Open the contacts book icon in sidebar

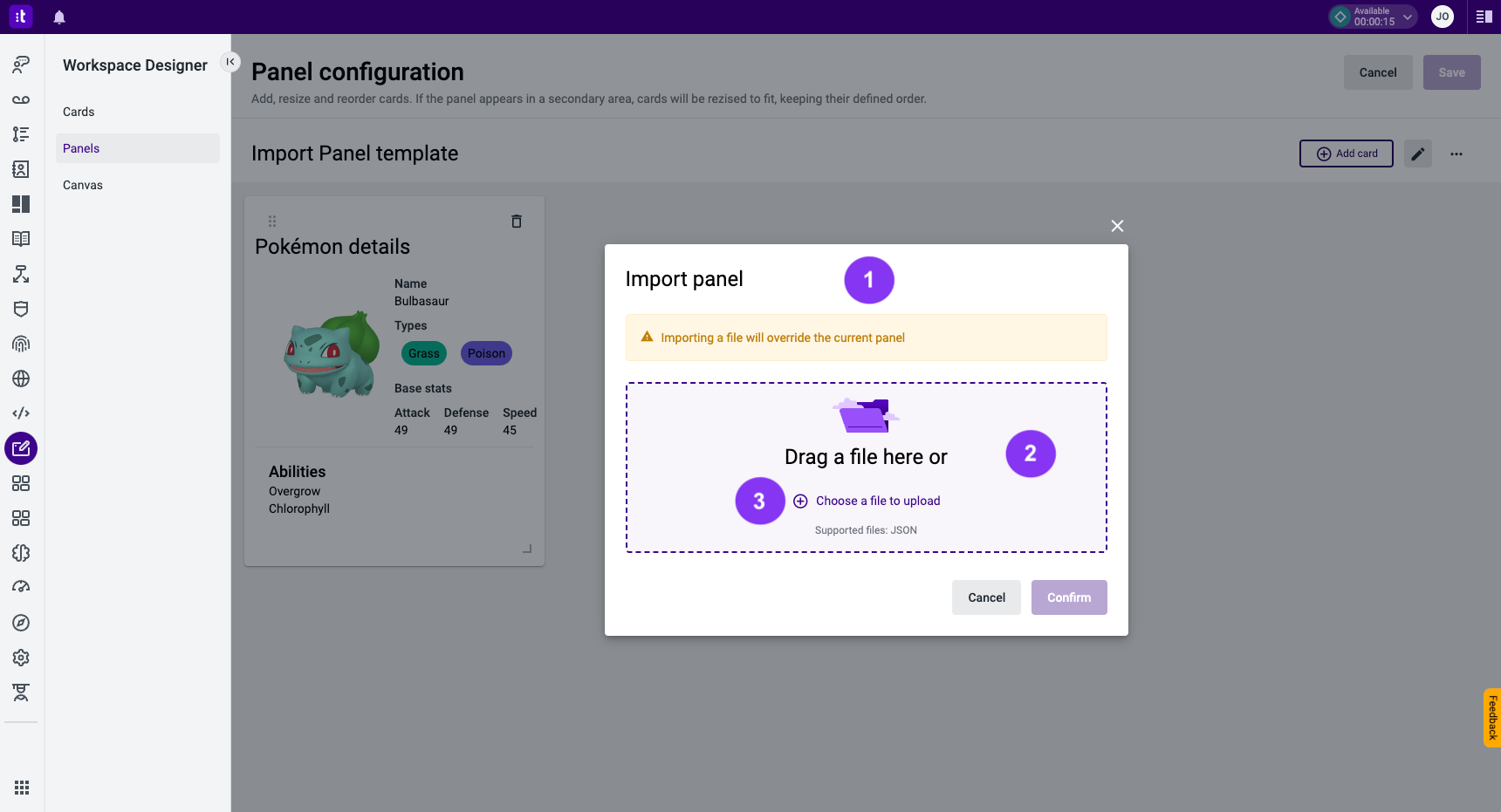click(21, 169)
